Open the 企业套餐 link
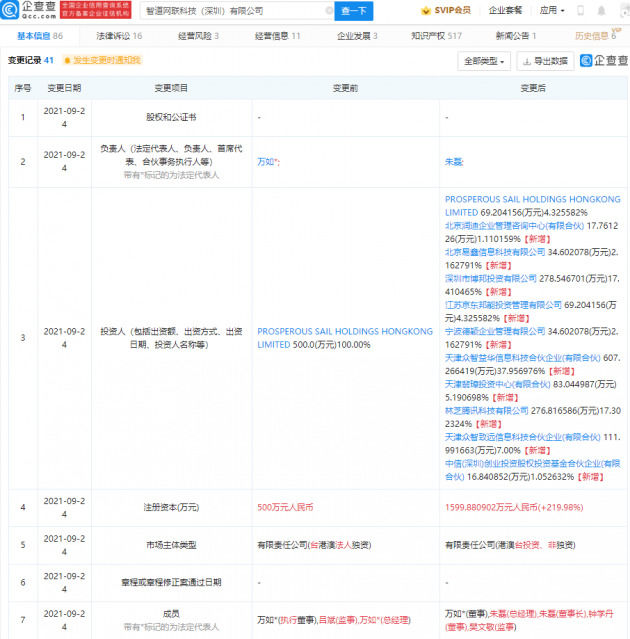 505,10
